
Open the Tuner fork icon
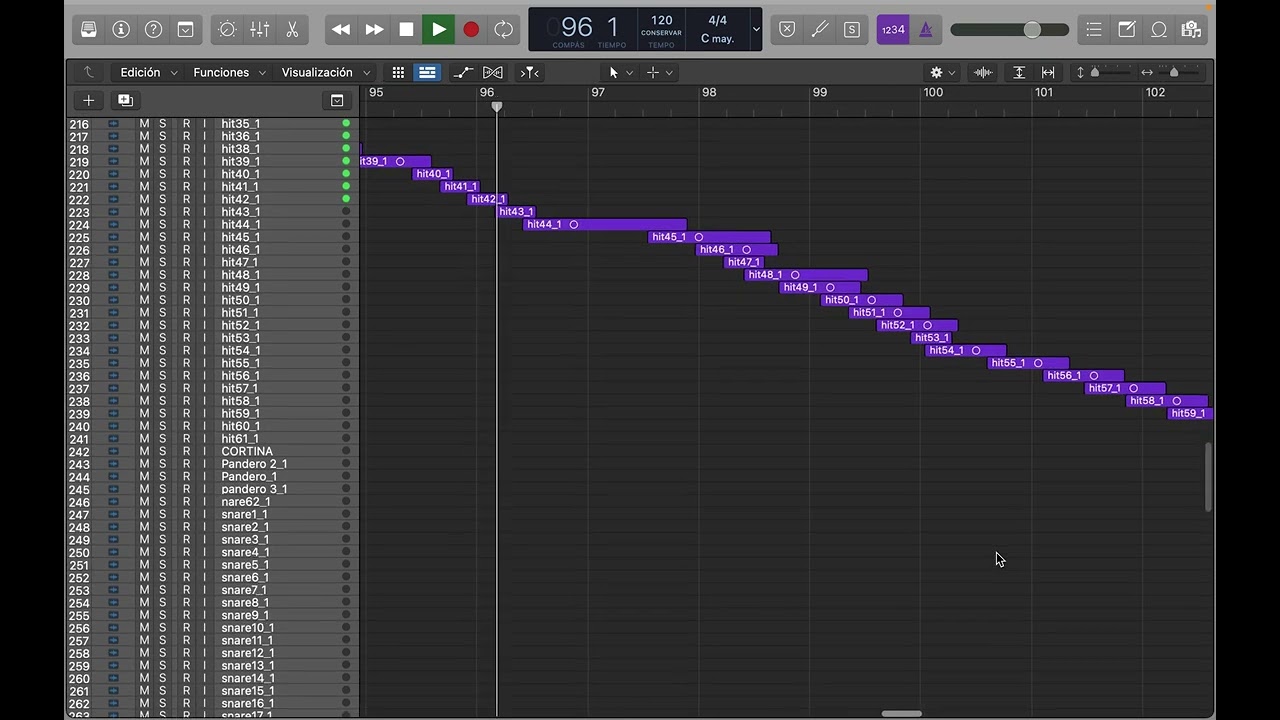(x=819, y=30)
